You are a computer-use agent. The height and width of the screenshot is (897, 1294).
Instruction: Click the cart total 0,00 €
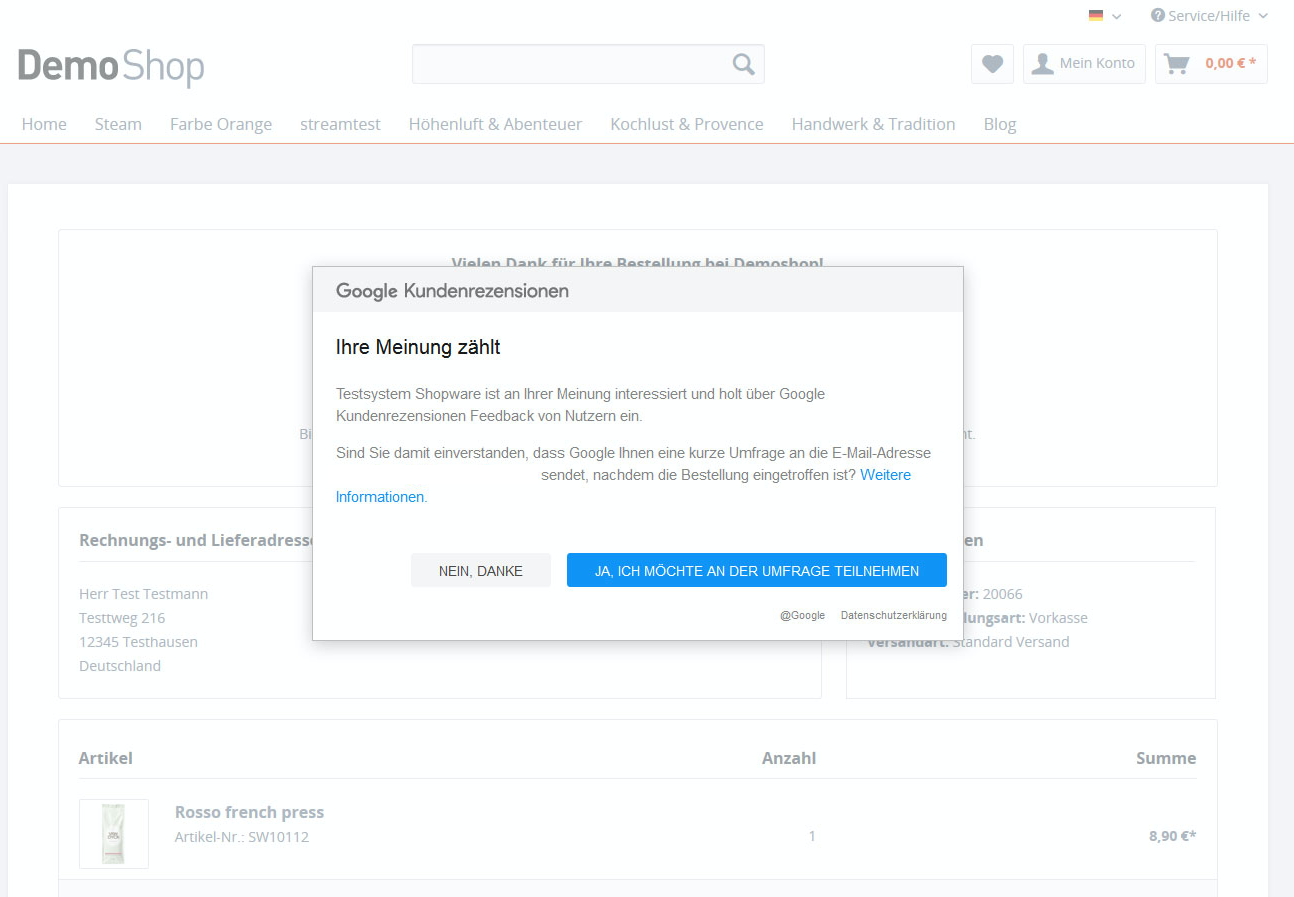(1230, 63)
